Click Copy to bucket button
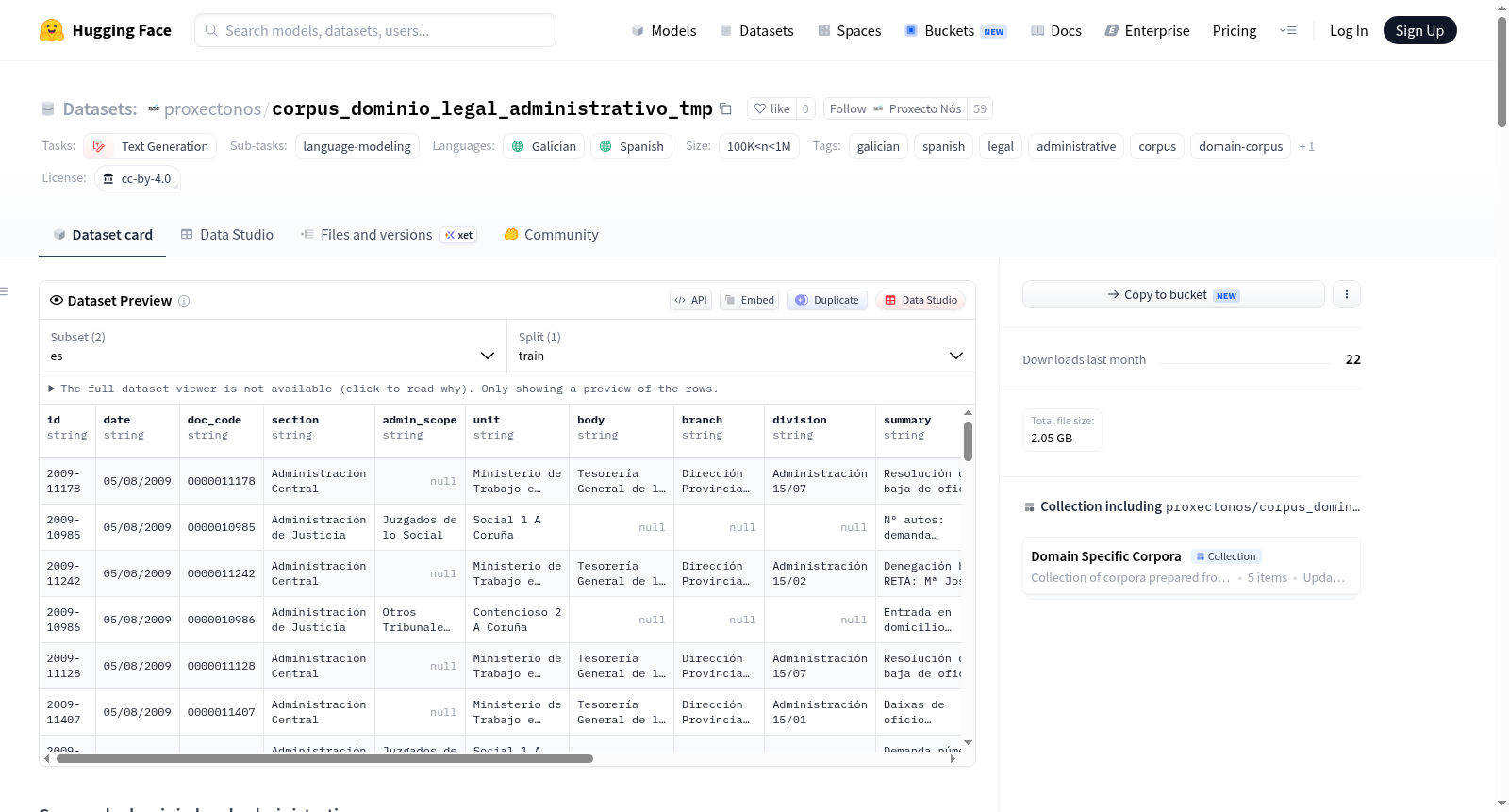Image resolution: width=1509 pixels, height=812 pixels. pos(1173,294)
